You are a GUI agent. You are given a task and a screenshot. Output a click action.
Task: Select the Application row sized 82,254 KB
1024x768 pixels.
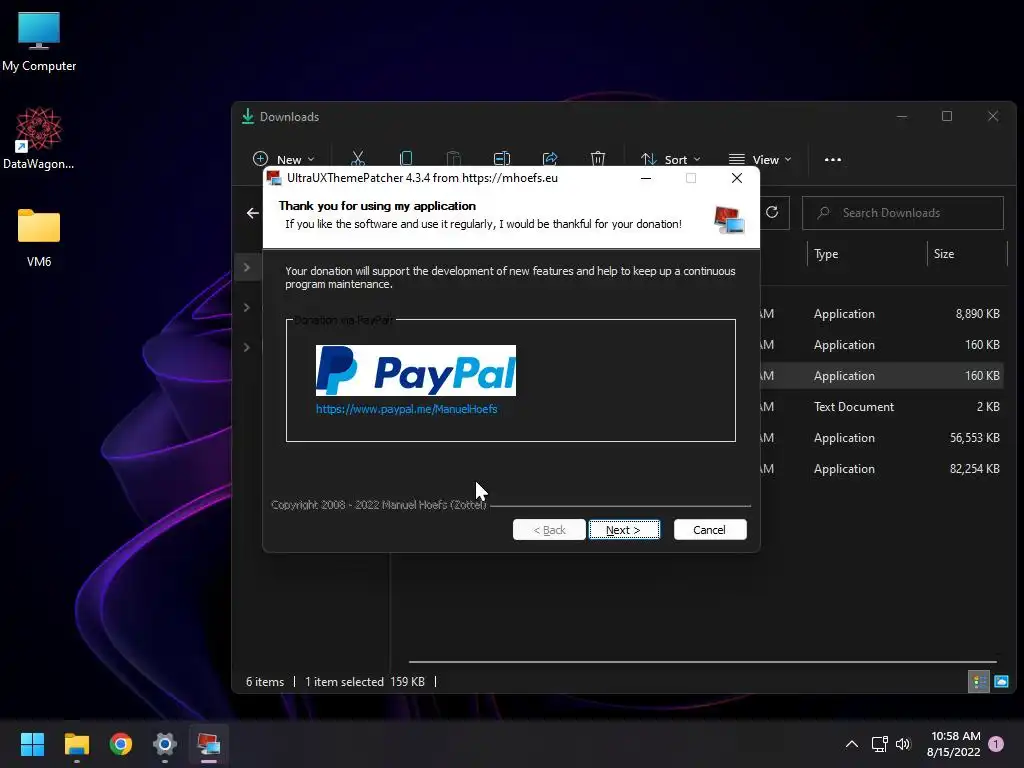point(882,468)
